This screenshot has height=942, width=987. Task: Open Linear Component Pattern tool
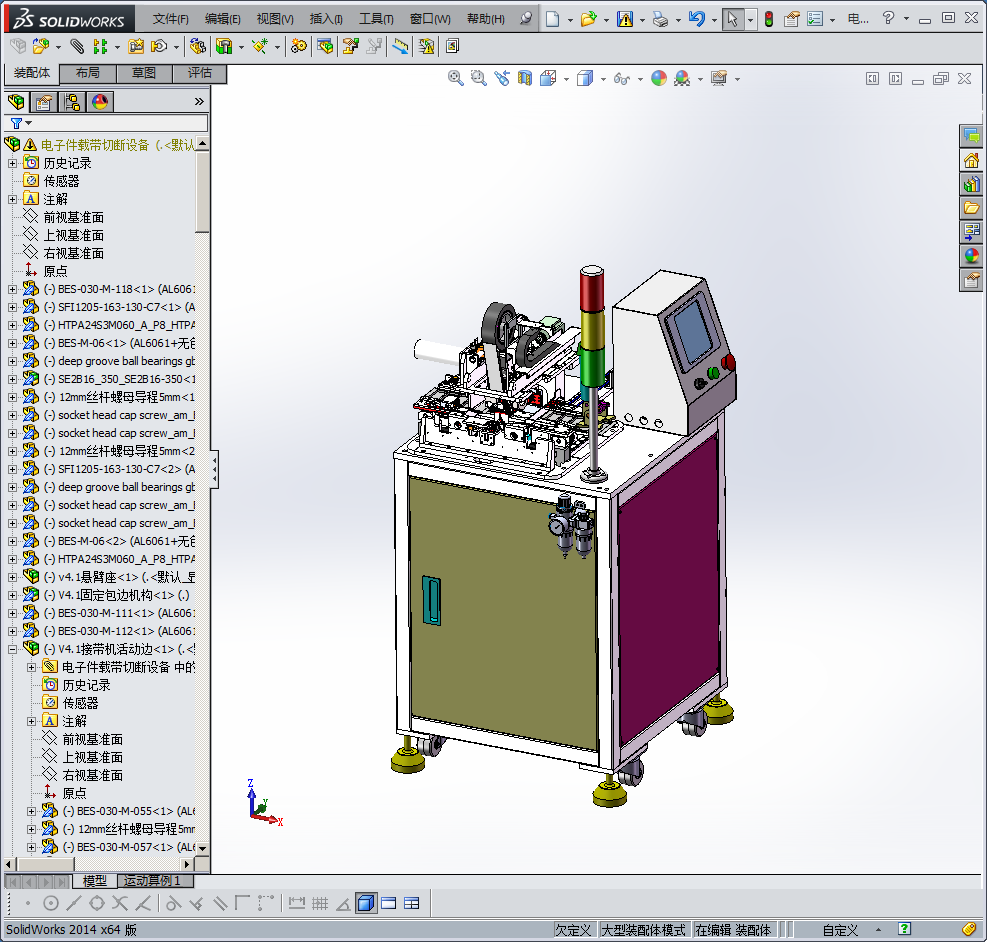coord(99,46)
